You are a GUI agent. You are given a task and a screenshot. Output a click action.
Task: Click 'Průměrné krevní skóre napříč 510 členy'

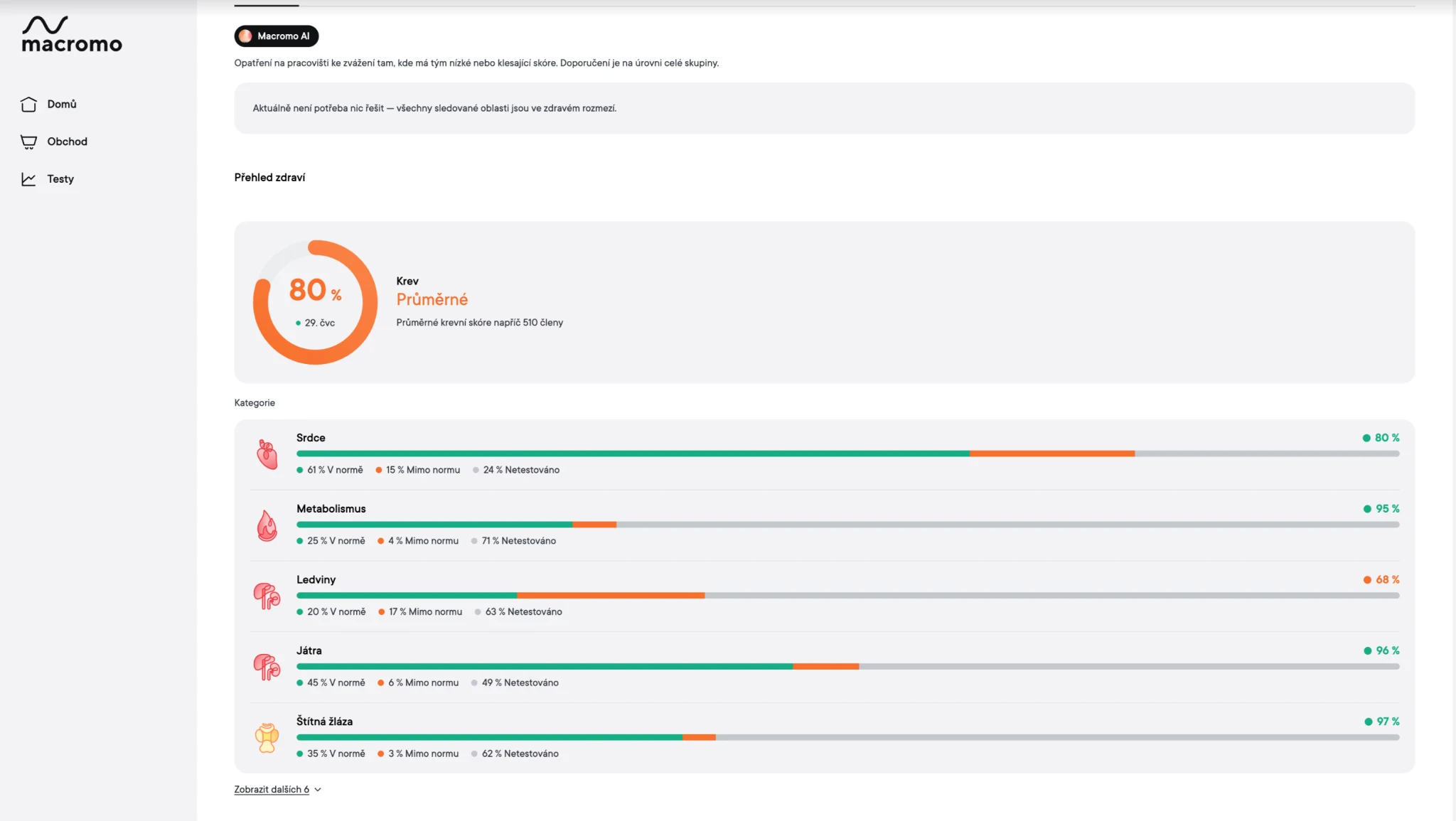point(480,323)
